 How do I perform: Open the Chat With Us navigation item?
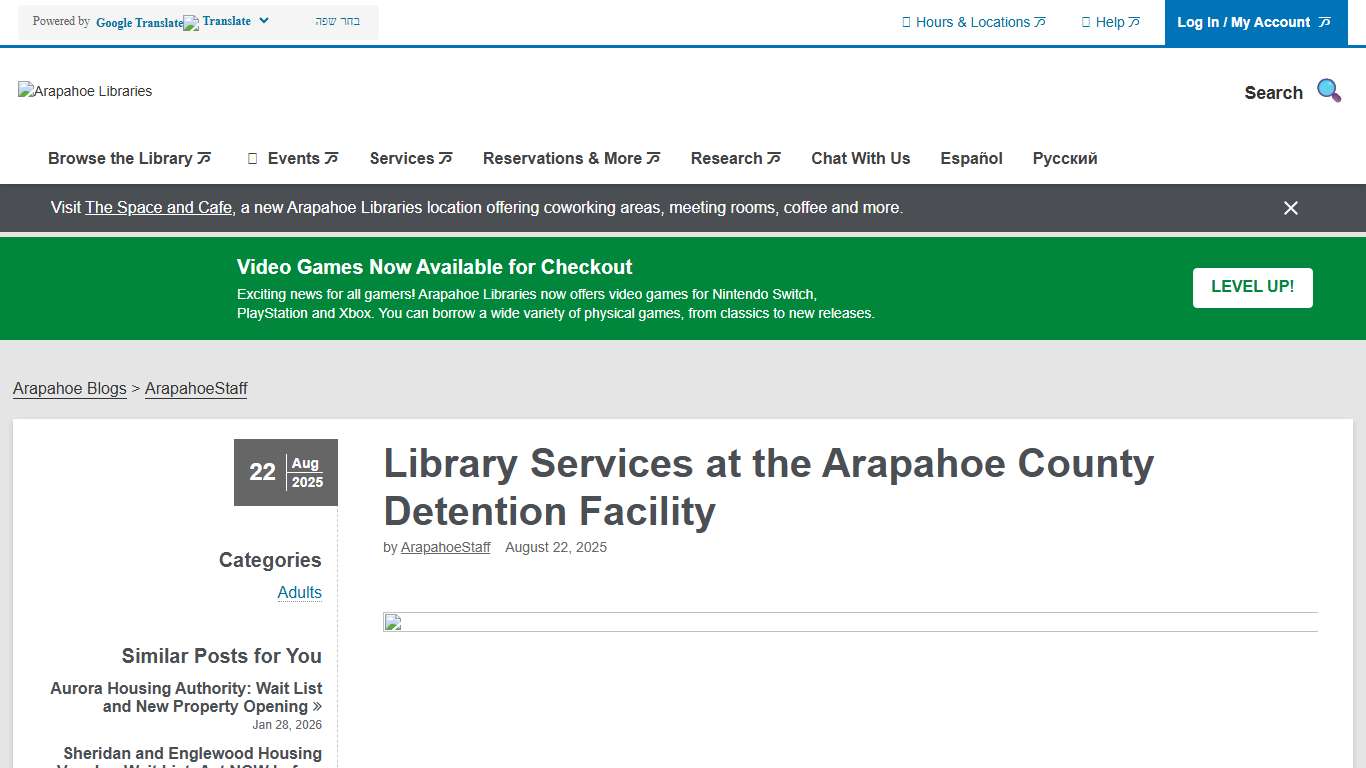[861, 158]
